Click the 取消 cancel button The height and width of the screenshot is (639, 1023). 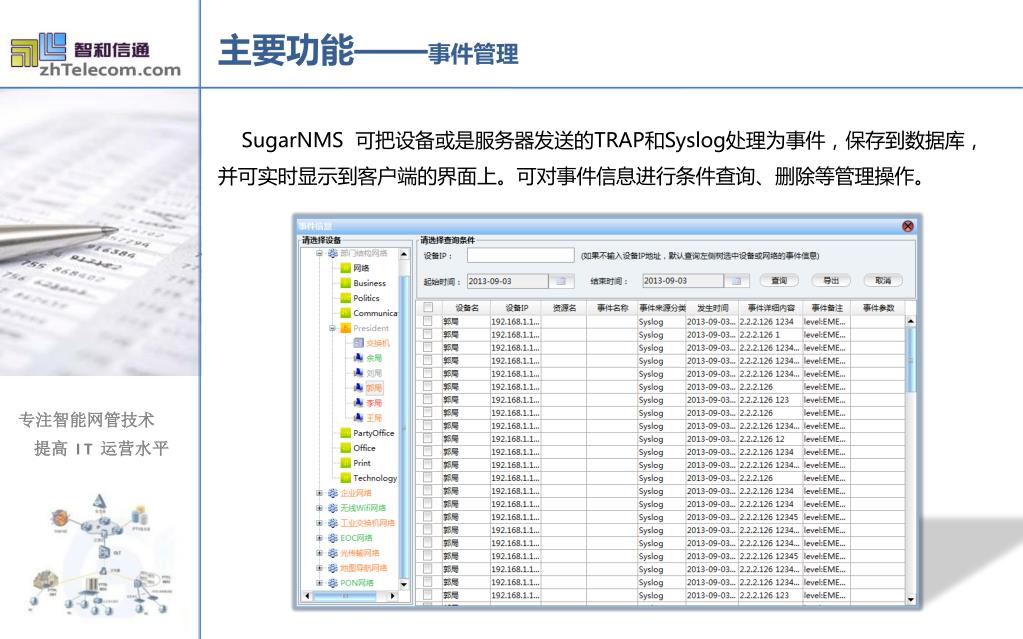pyautogui.click(x=883, y=281)
